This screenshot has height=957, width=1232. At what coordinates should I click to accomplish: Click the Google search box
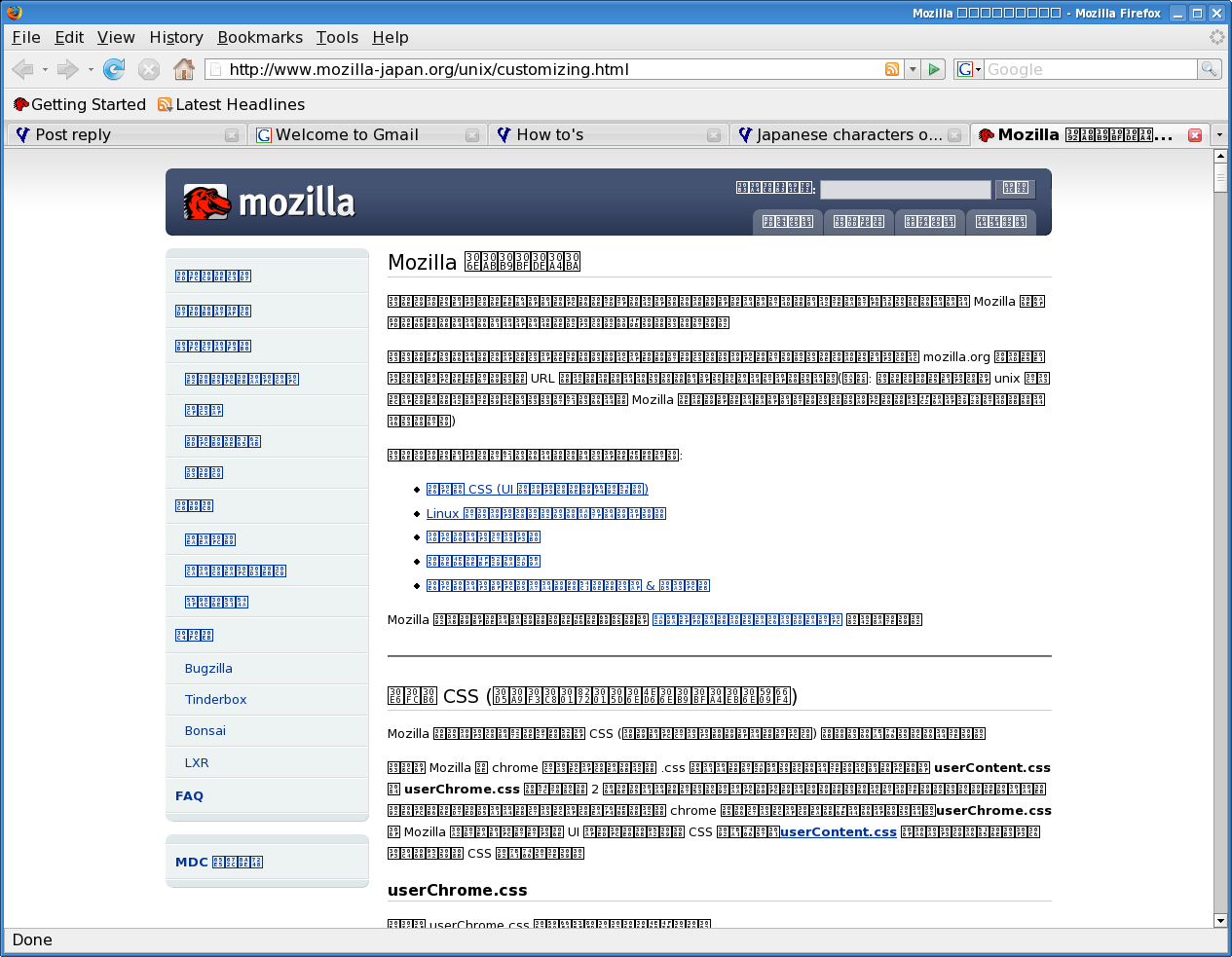click(1090, 69)
